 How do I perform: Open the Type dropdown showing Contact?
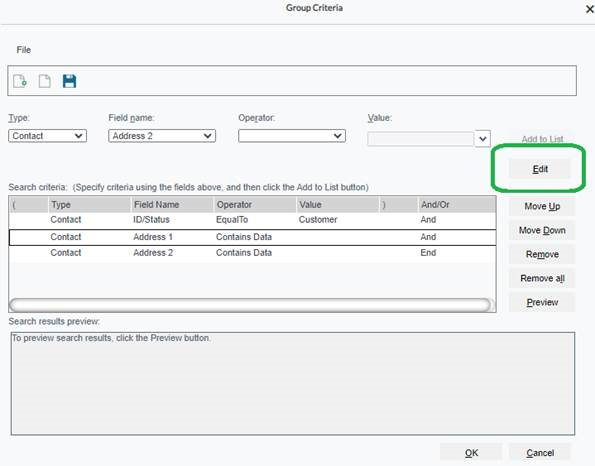pos(47,136)
